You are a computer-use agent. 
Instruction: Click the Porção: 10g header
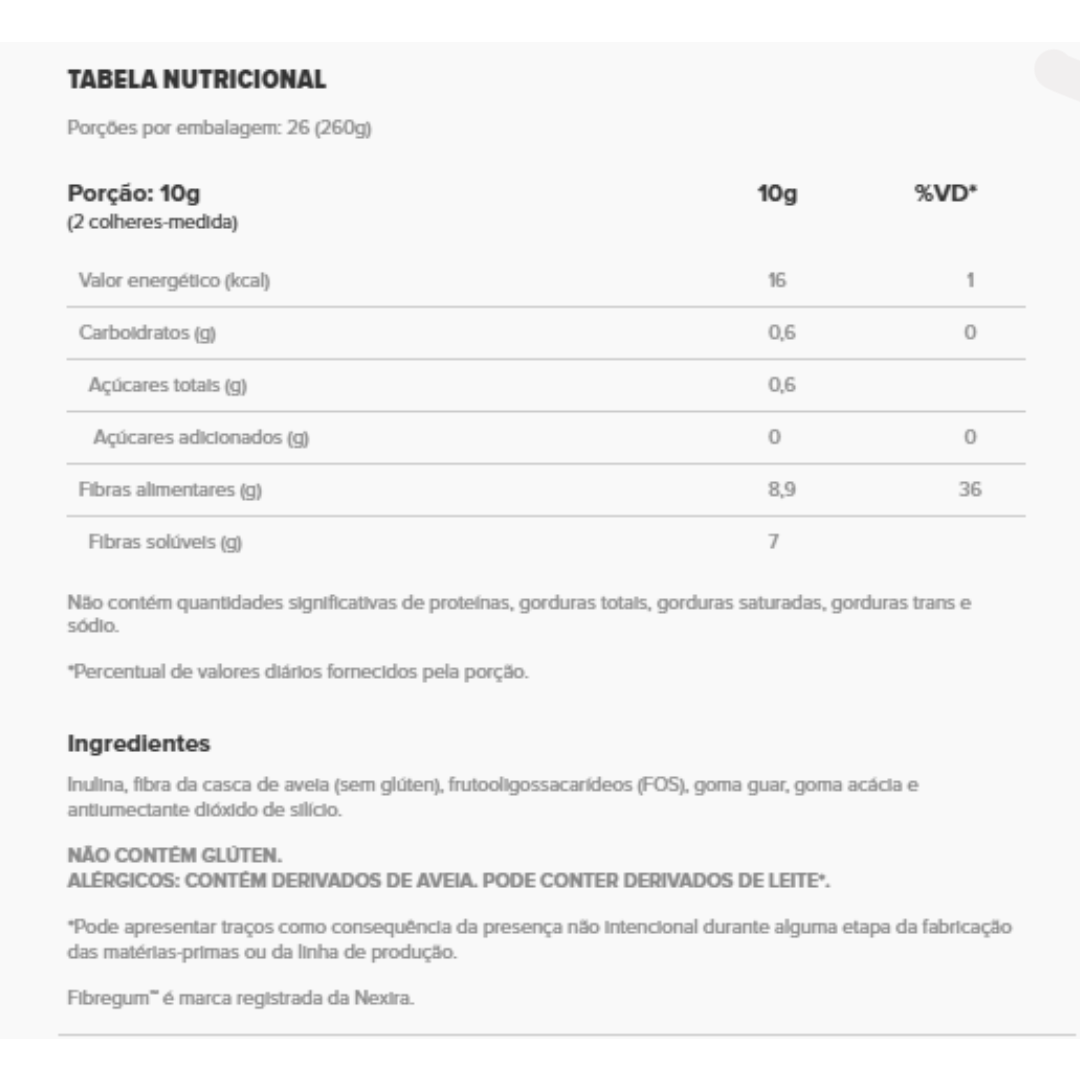click(134, 193)
